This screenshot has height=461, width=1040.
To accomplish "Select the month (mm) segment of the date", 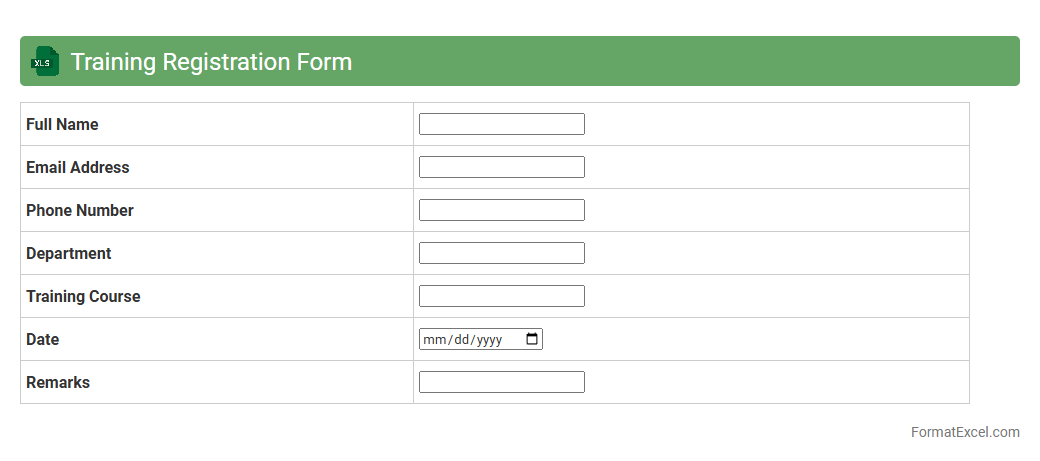I will coord(434,340).
